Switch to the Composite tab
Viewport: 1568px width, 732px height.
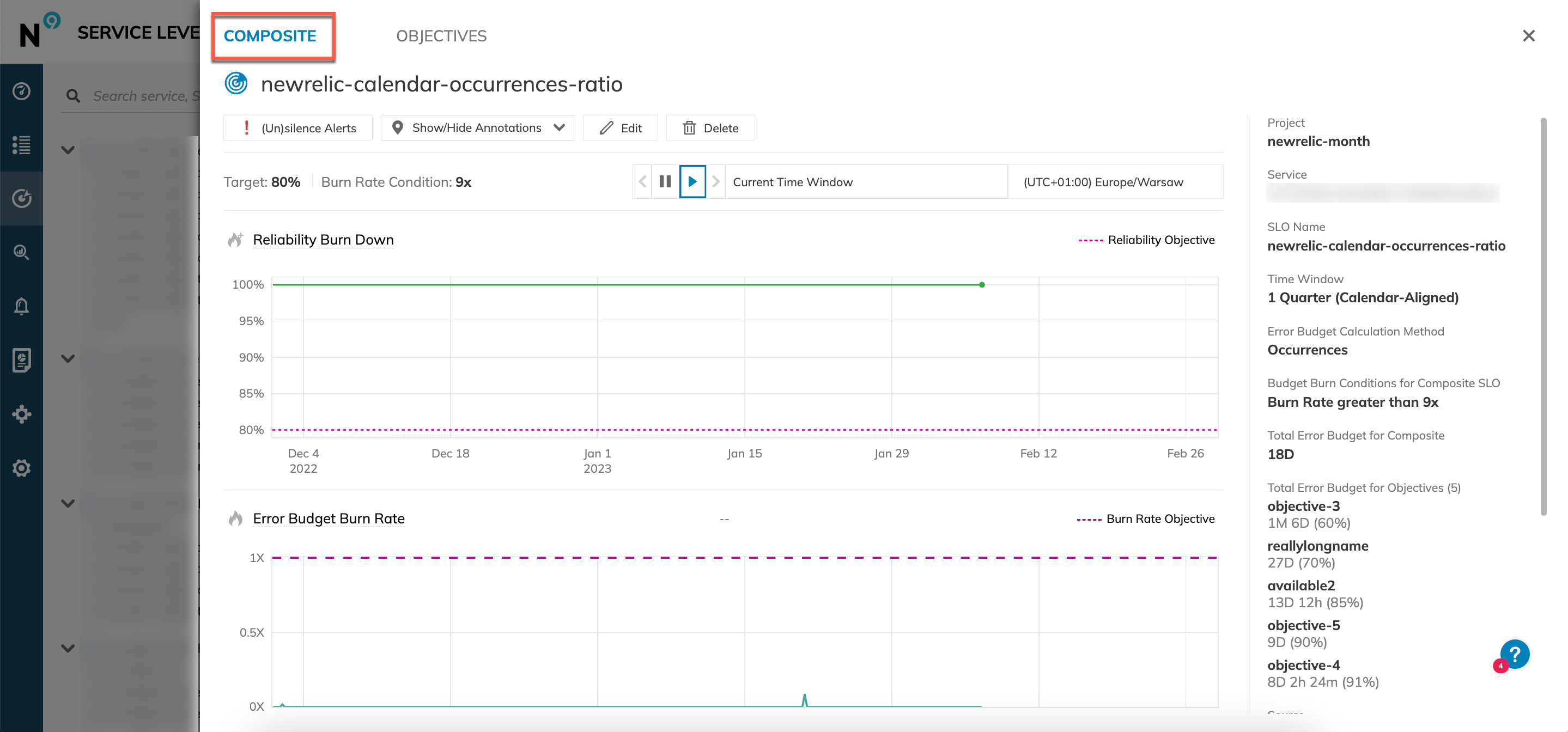(270, 36)
